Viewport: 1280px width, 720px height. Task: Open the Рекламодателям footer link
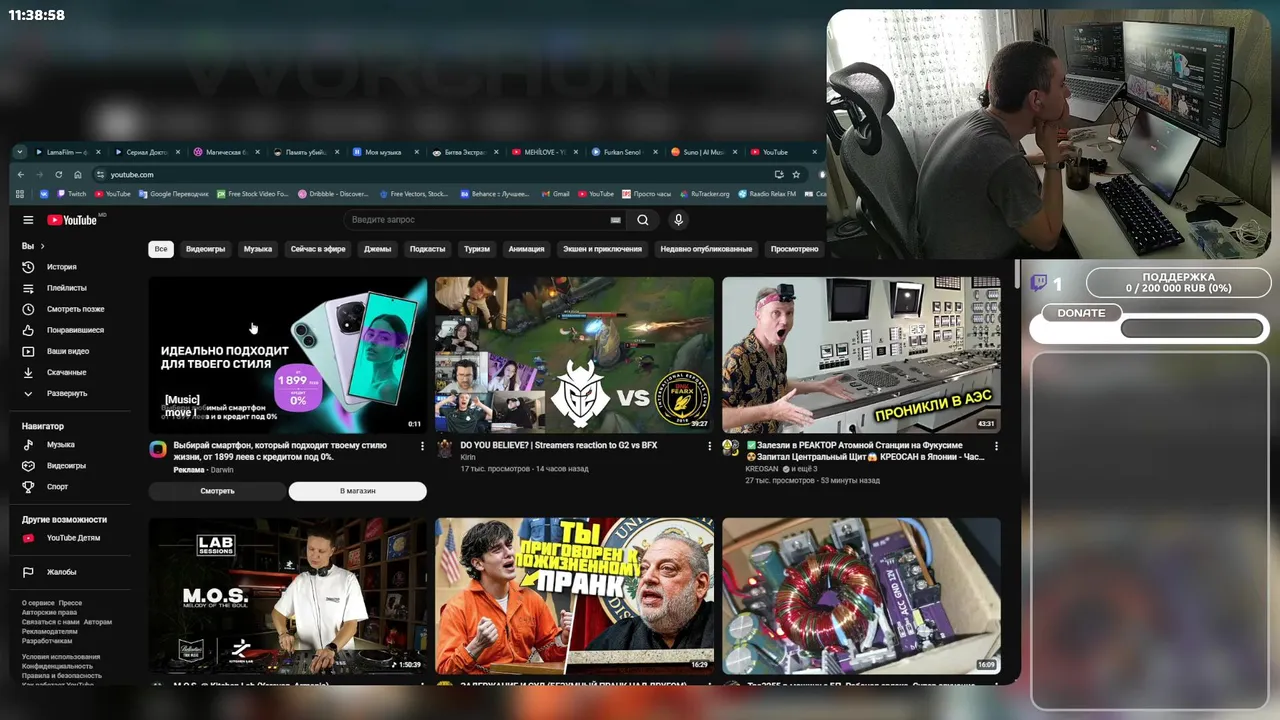49,632
